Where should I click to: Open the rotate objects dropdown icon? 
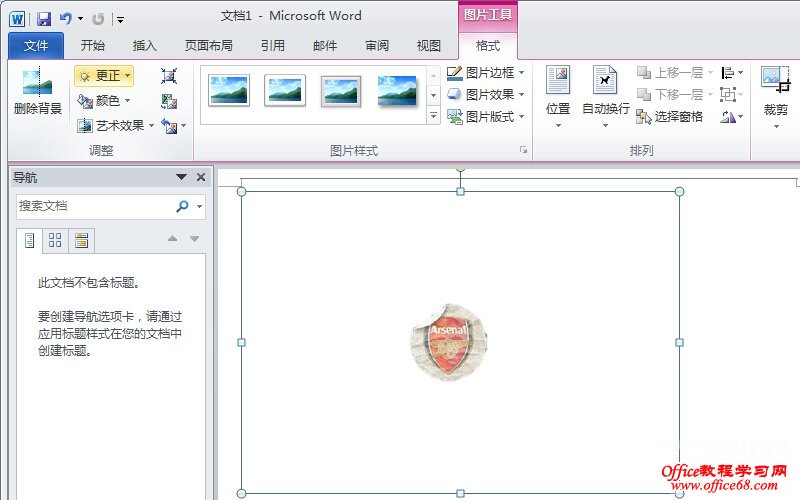click(732, 117)
